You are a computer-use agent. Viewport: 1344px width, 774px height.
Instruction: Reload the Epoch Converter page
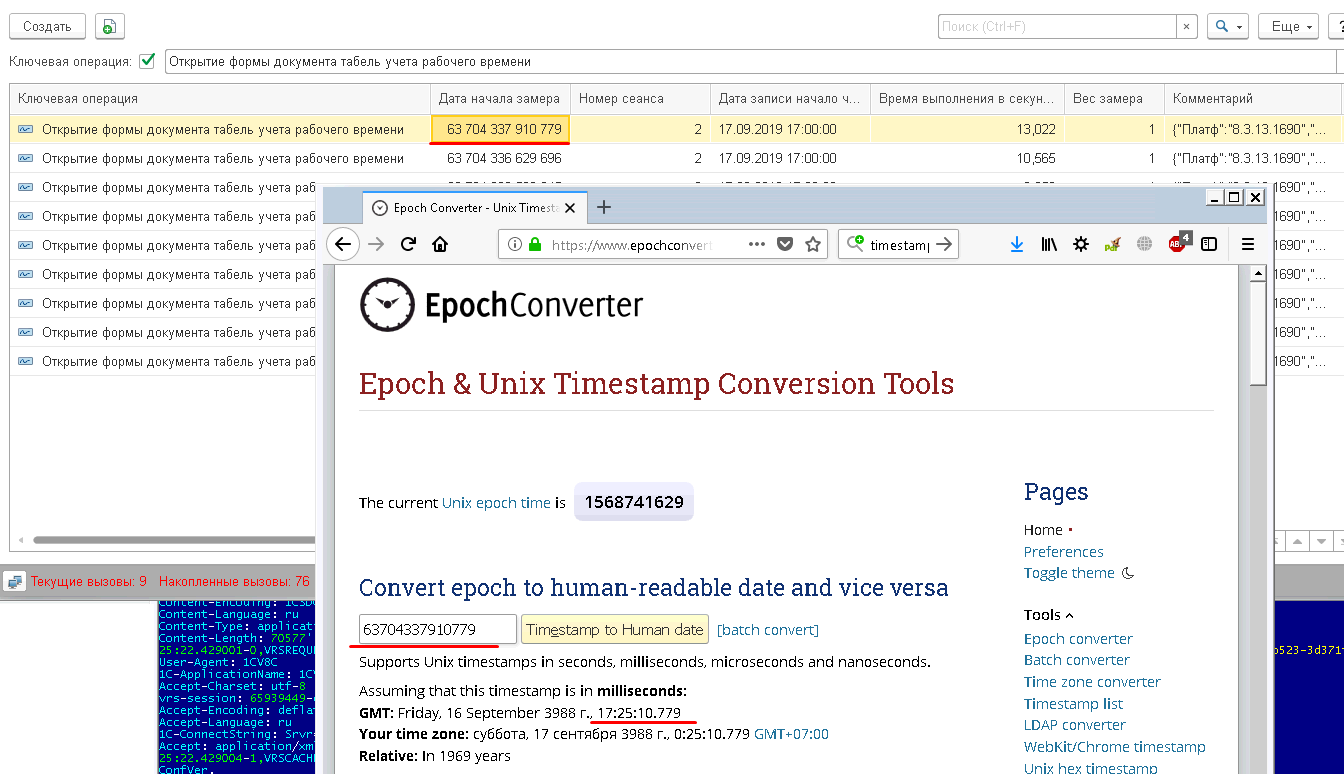click(x=408, y=244)
